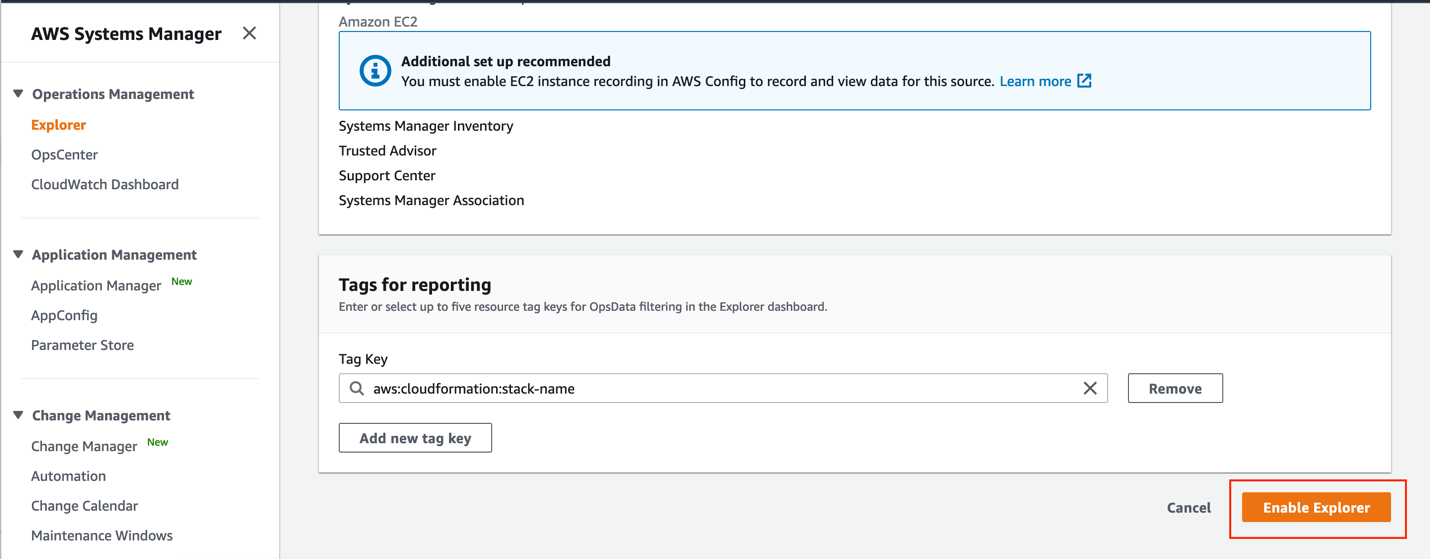Open Maintenance Windows
Screen dimensions: 1430x559
tap(102, 536)
